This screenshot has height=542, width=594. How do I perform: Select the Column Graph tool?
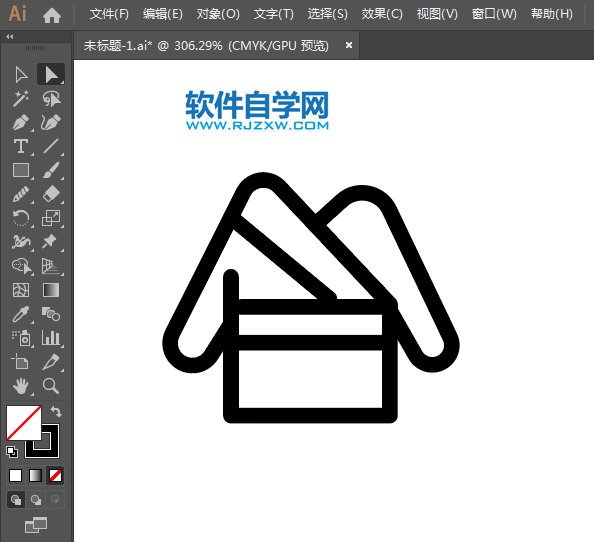(51, 338)
